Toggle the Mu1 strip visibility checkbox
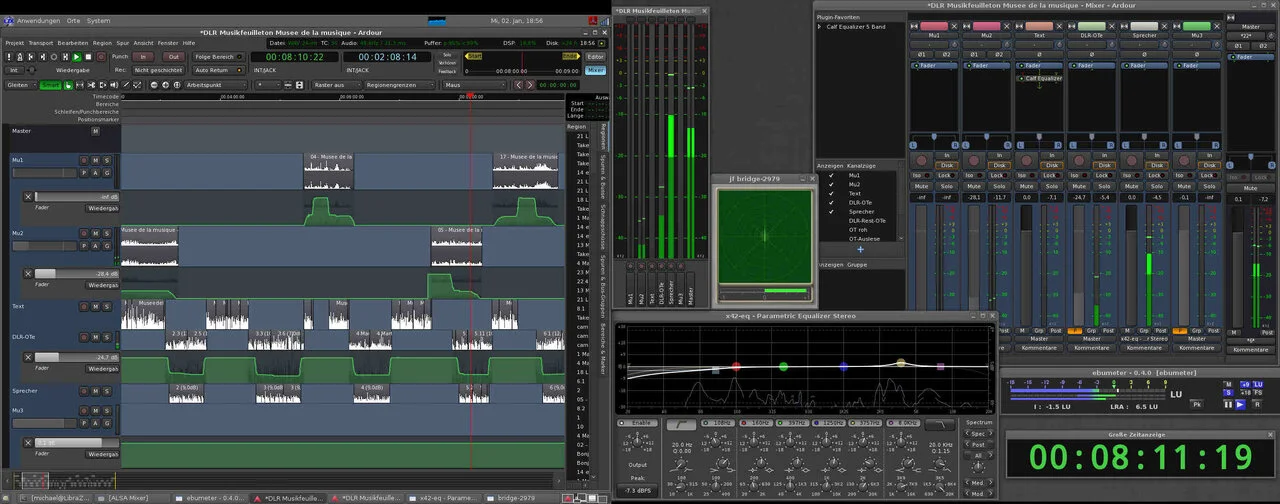This screenshot has height=504, width=1280. click(831, 175)
